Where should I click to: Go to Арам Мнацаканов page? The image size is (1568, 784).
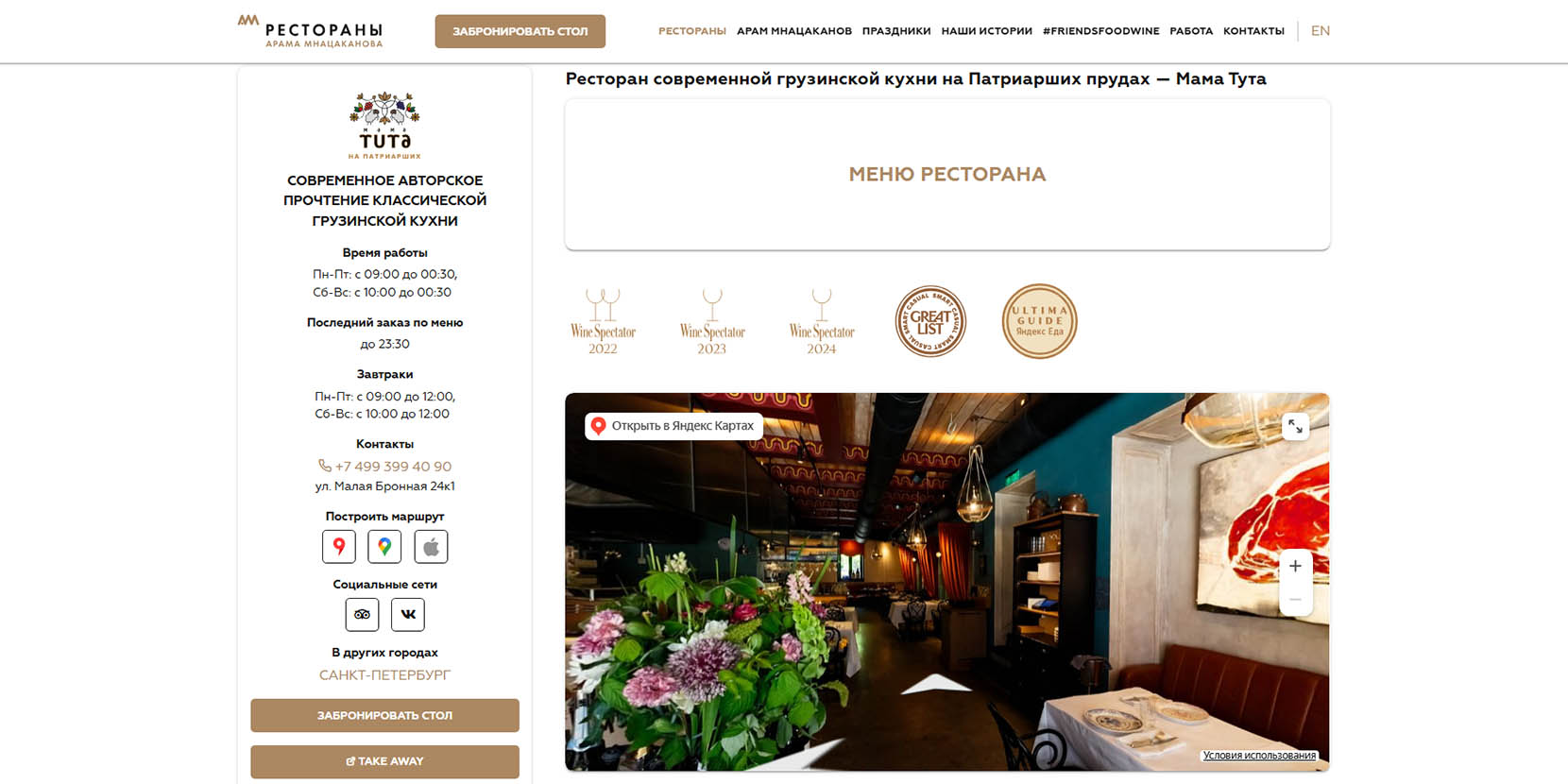(x=794, y=31)
